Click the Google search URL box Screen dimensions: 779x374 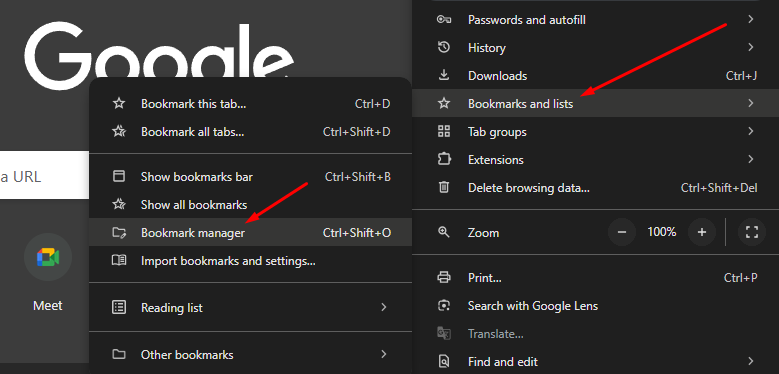pos(44,175)
